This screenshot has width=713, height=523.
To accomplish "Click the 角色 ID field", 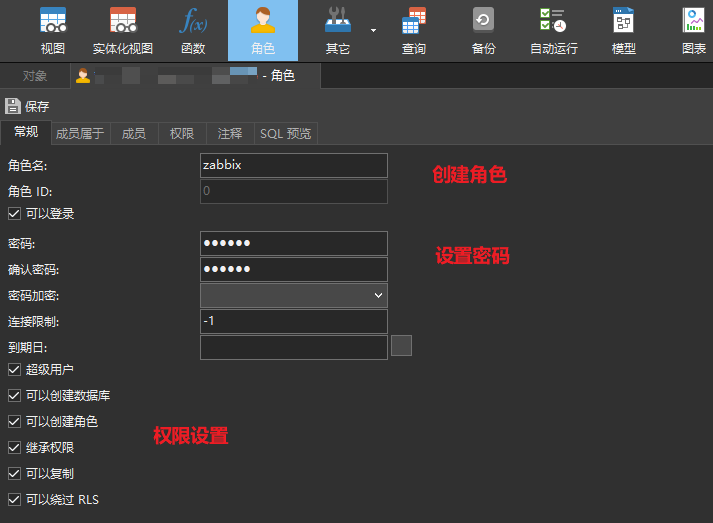I will (294, 191).
